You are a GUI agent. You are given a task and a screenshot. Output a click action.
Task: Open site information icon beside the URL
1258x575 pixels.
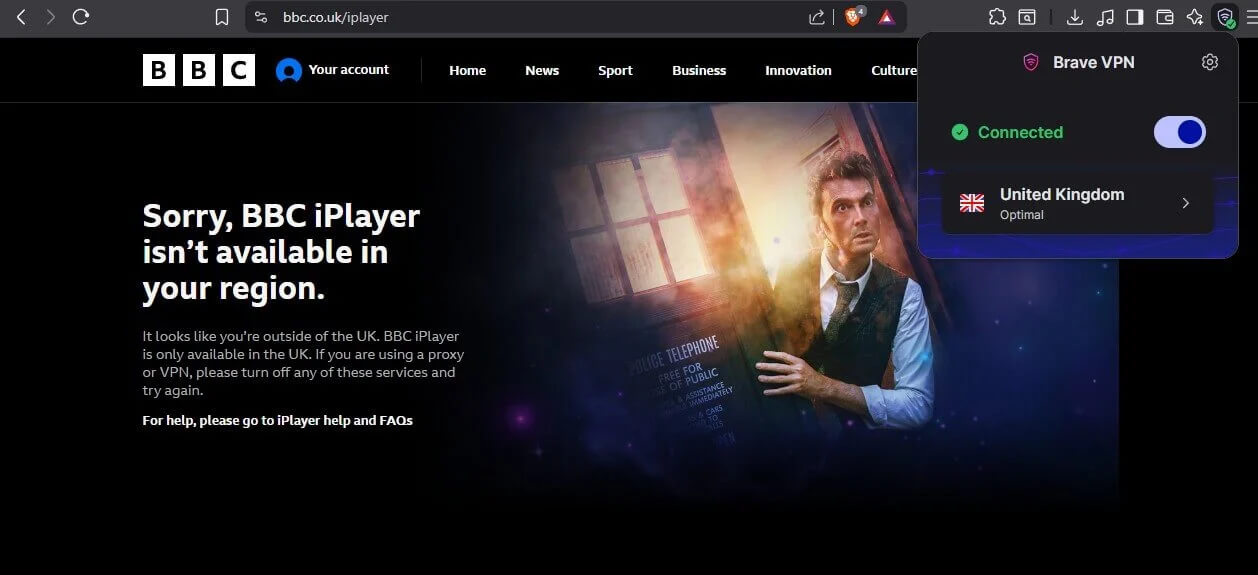(261, 17)
